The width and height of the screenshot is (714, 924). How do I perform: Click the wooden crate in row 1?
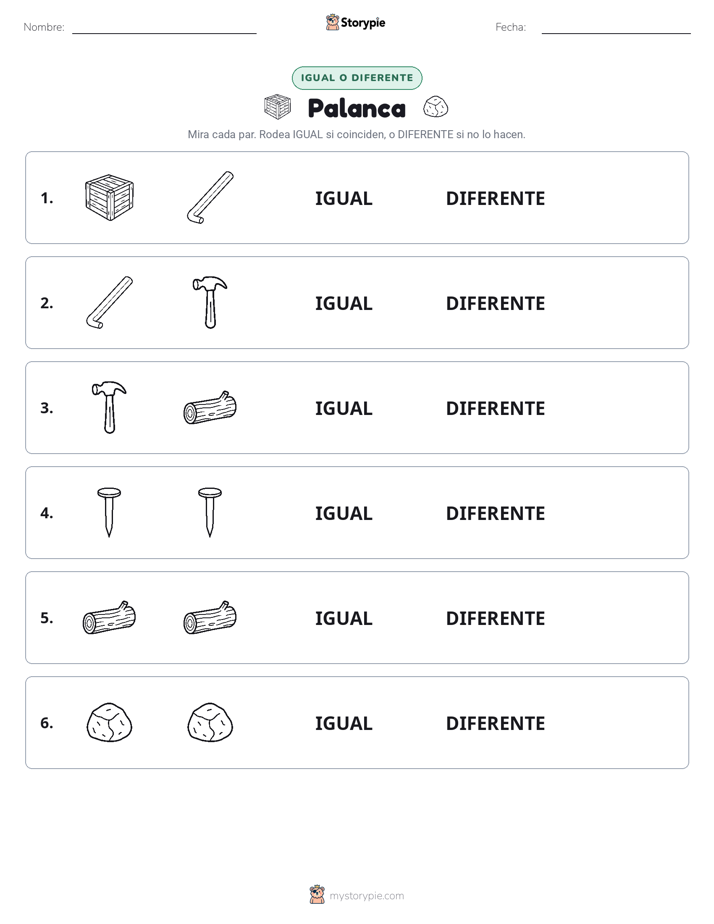pos(110,197)
